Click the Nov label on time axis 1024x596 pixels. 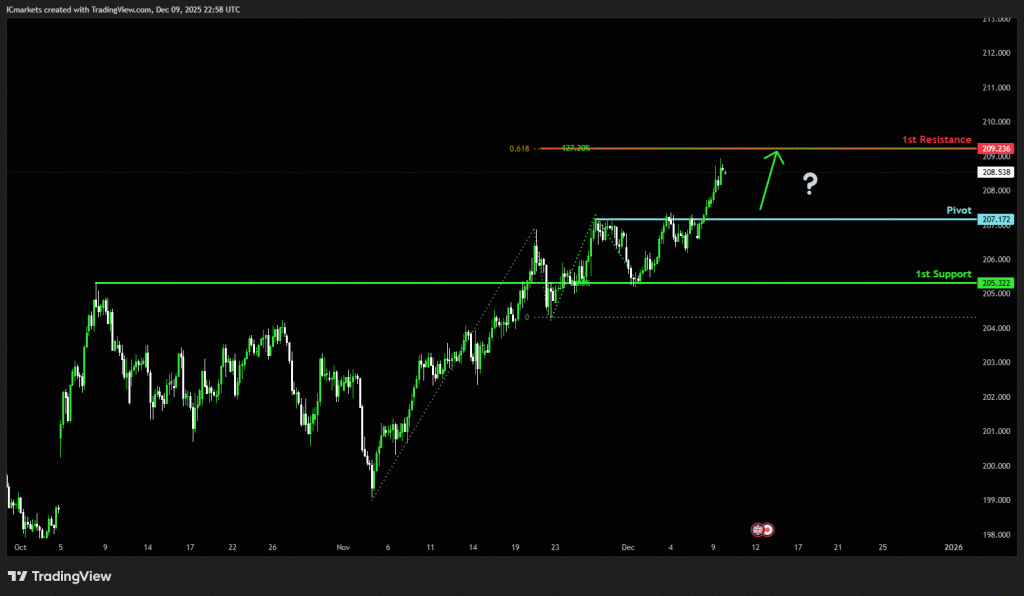344,548
